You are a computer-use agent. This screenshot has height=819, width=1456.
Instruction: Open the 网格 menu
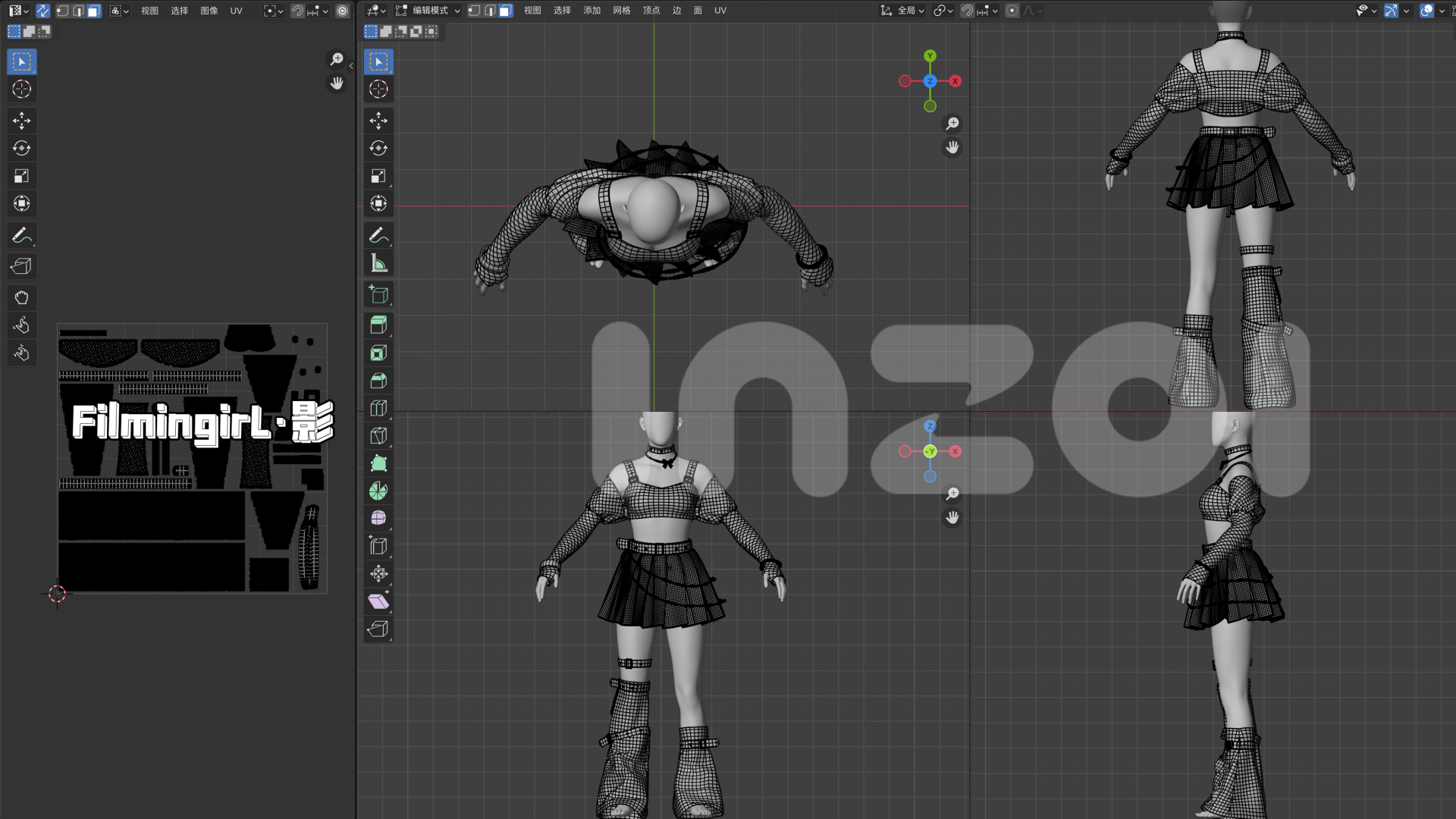click(622, 11)
